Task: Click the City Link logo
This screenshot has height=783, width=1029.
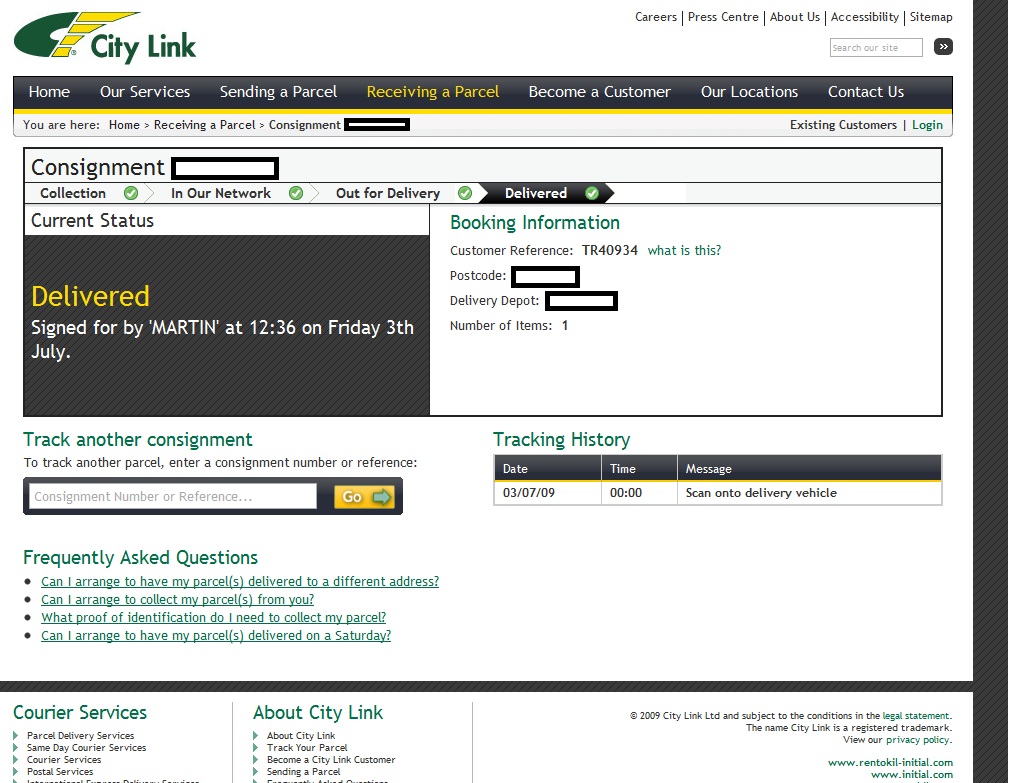Action: (x=105, y=39)
